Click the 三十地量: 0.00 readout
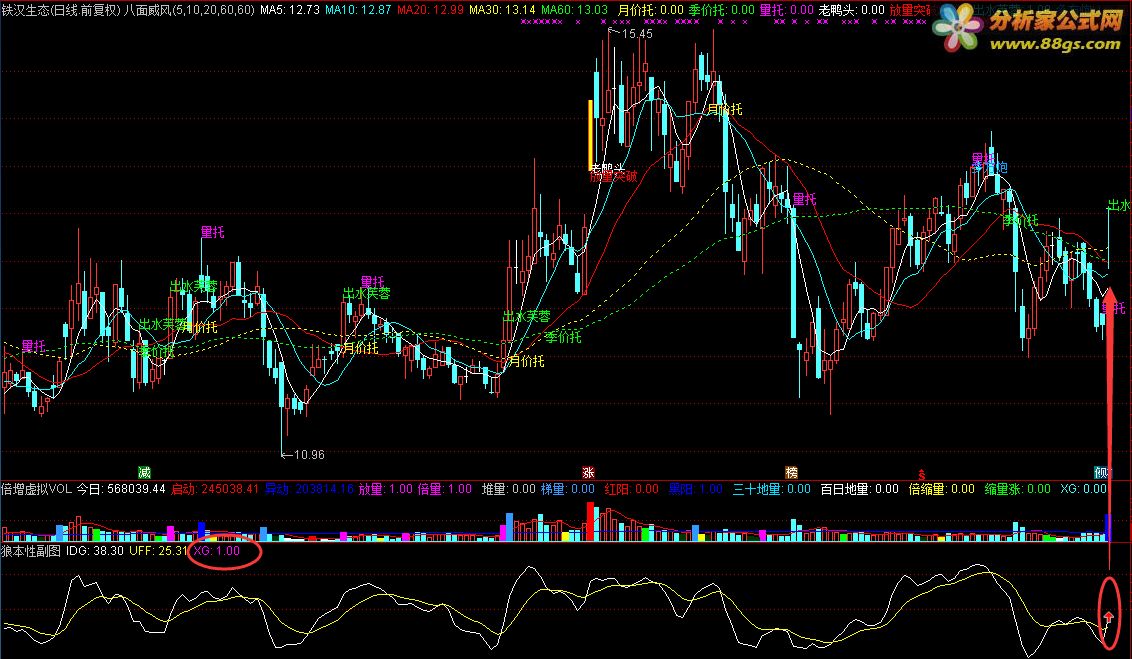The height and width of the screenshot is (659, 1132). 772,489
